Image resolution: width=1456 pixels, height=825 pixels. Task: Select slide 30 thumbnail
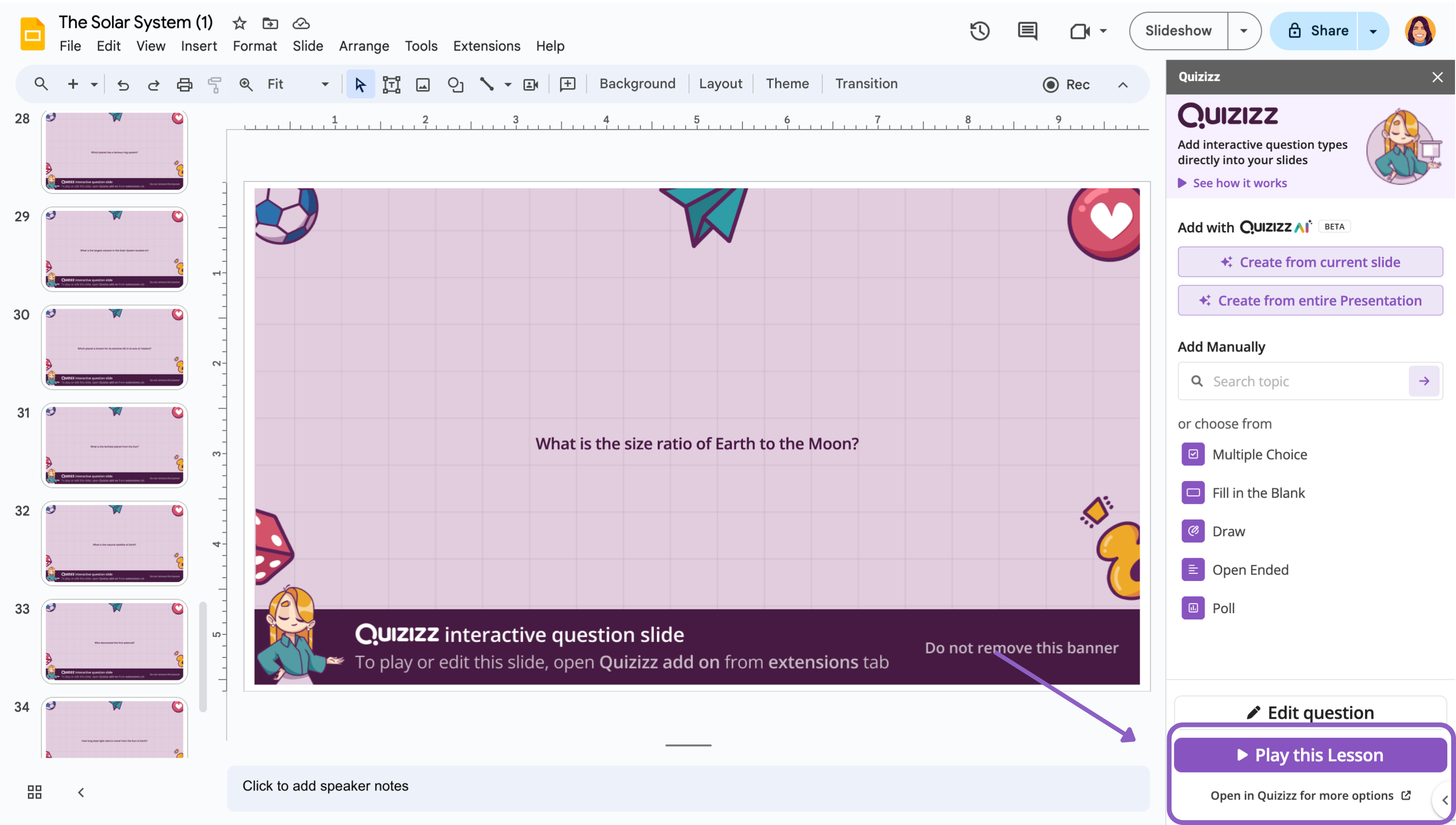tap(114, 348)
